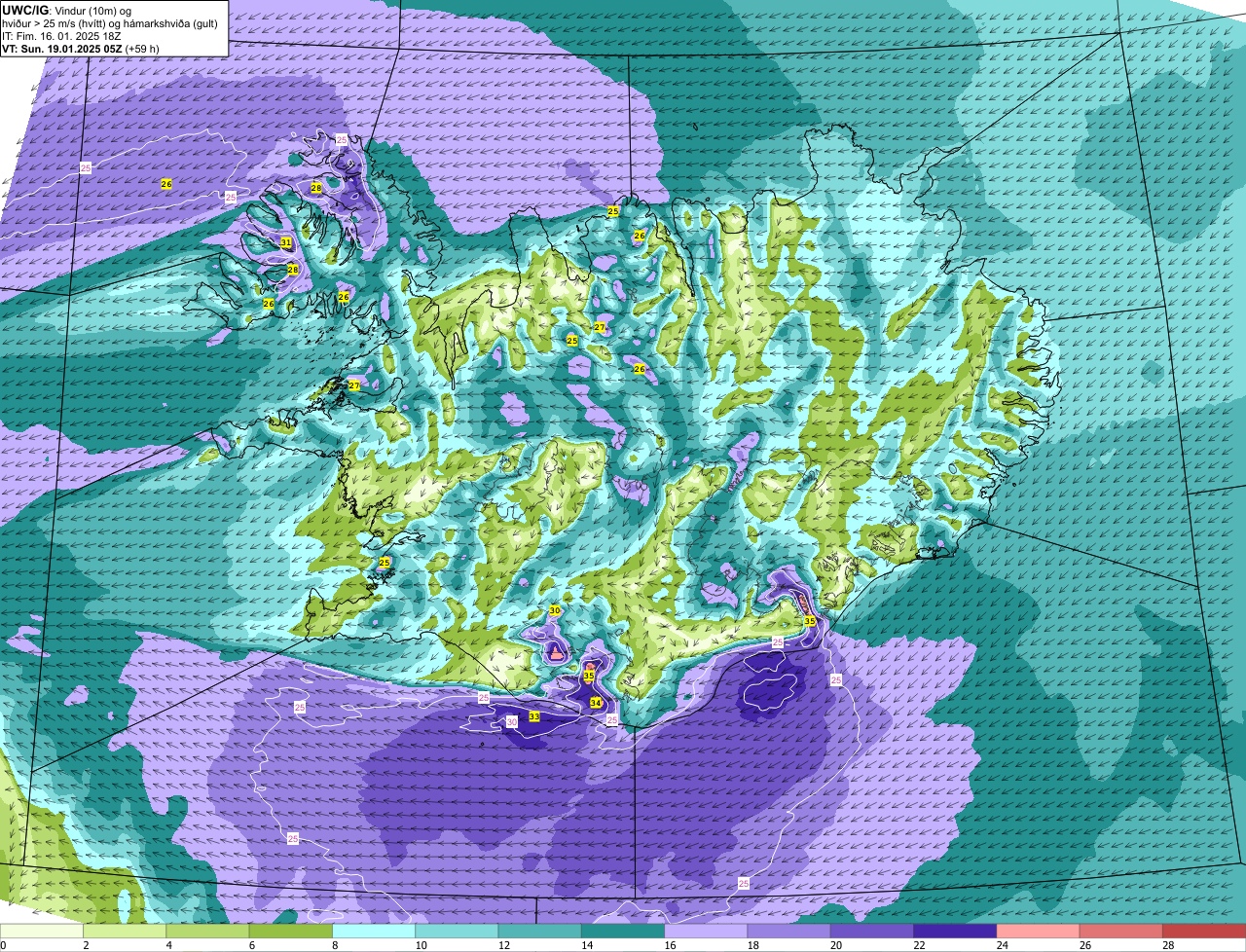
Task: Select the 8–10 m/s light cyan swatch
Action: (374, 931)
